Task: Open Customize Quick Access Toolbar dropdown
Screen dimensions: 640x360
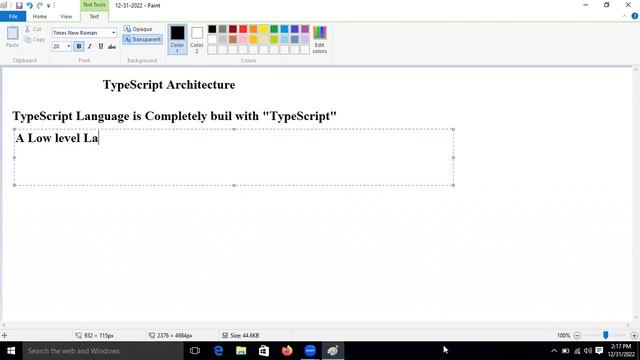Action: pos(48,6)
